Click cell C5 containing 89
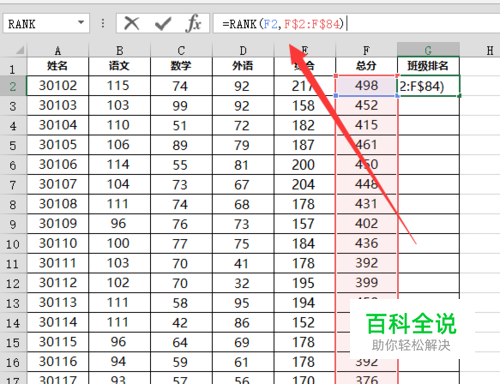This screenshot has width=500, height=384. (181, 145)
